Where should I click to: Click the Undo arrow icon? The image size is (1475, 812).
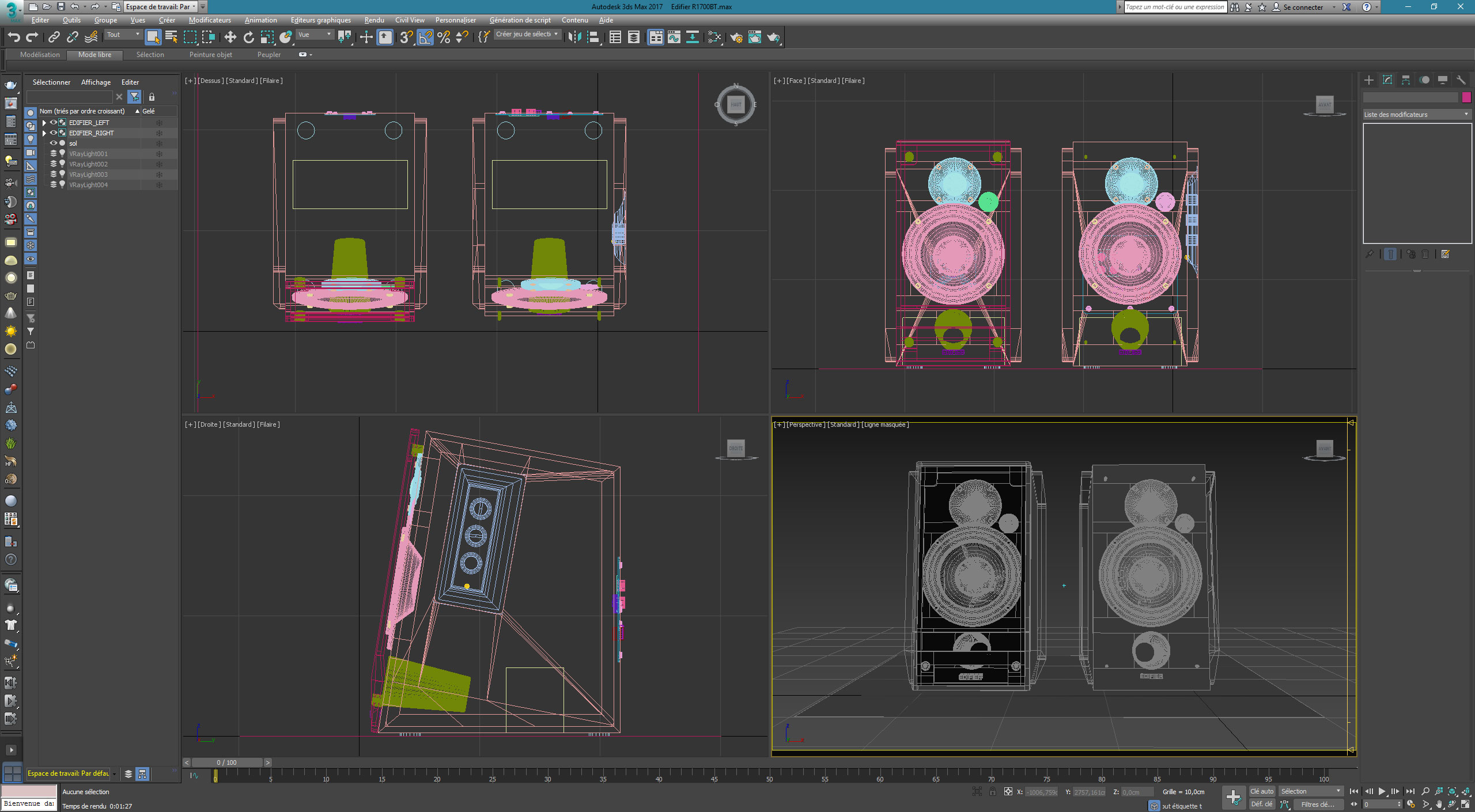click(x=14, y=37)
